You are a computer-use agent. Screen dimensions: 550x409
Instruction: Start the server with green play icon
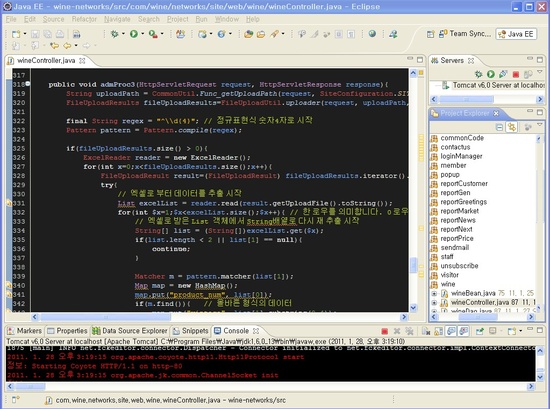point(490,74)
